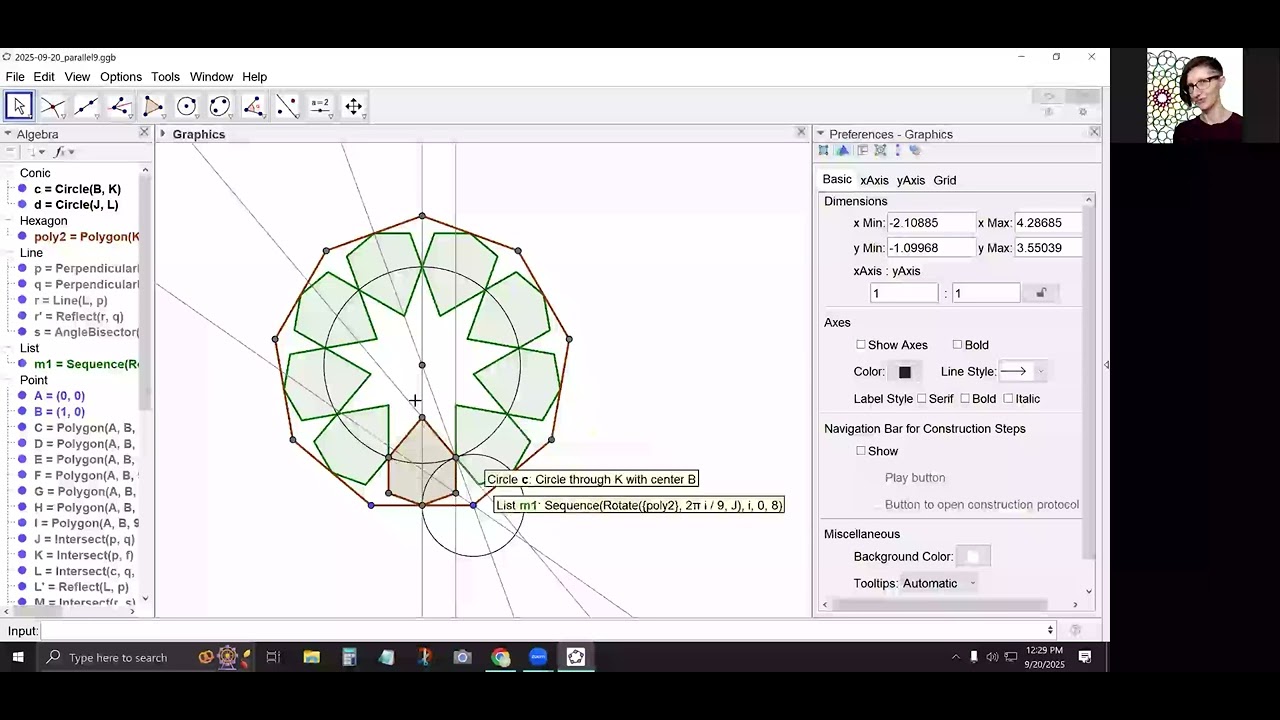This screenshot has width=1280, height=720.
Task: Switch to the xAxis tab
Action: click(874, 181)
